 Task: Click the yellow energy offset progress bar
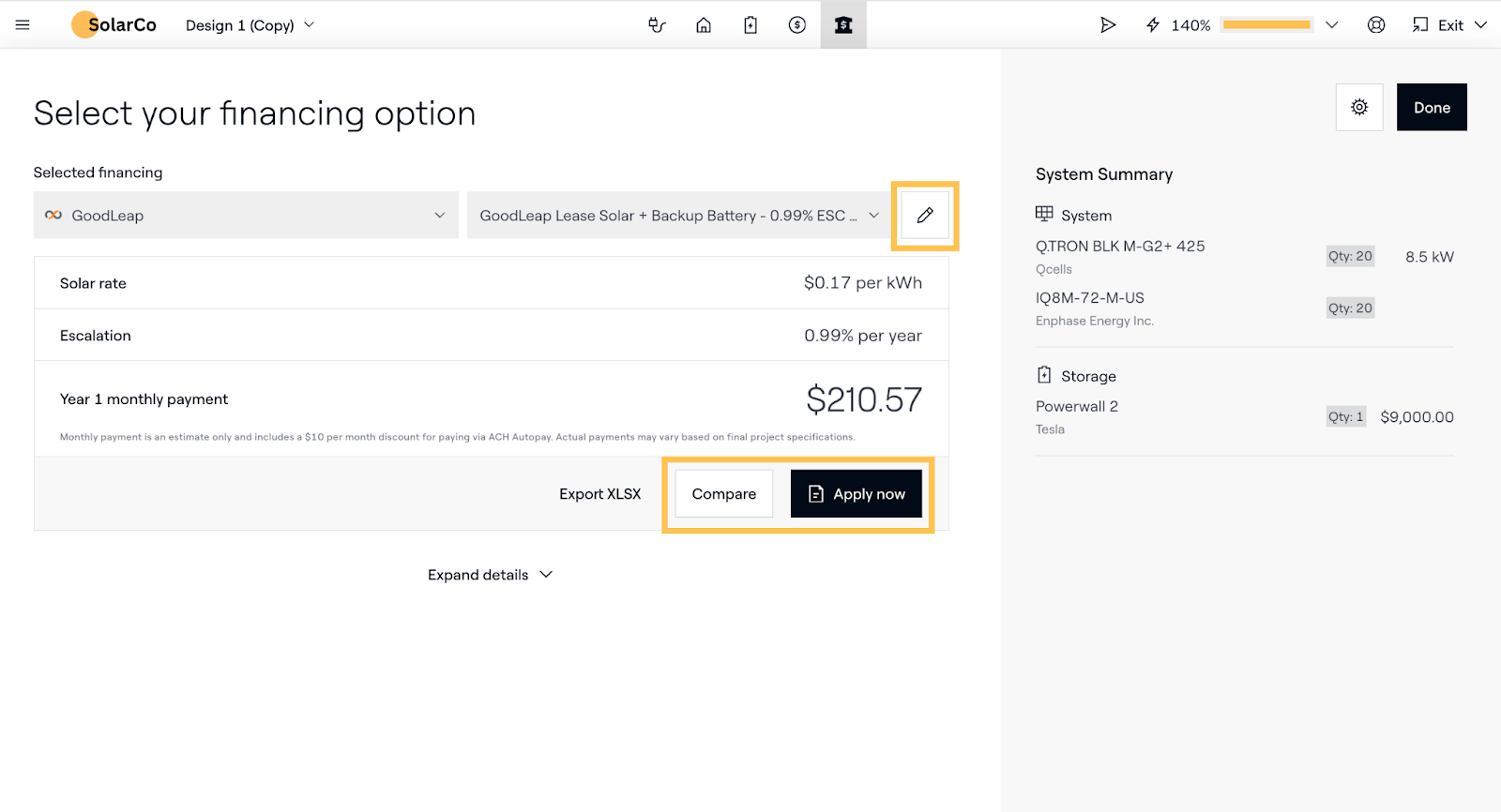tap(1266, 25)
